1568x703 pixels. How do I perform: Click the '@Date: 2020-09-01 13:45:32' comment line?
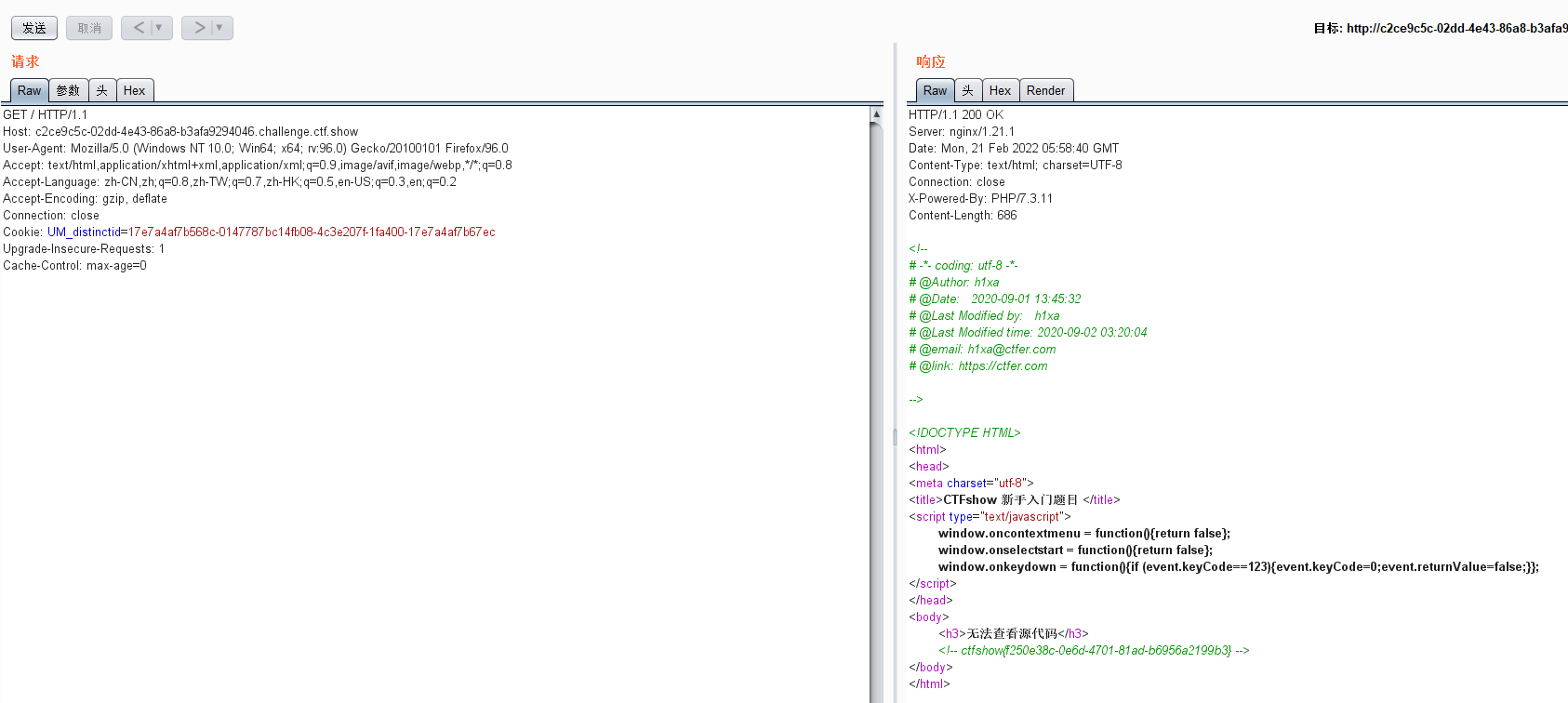click(995, 298)
